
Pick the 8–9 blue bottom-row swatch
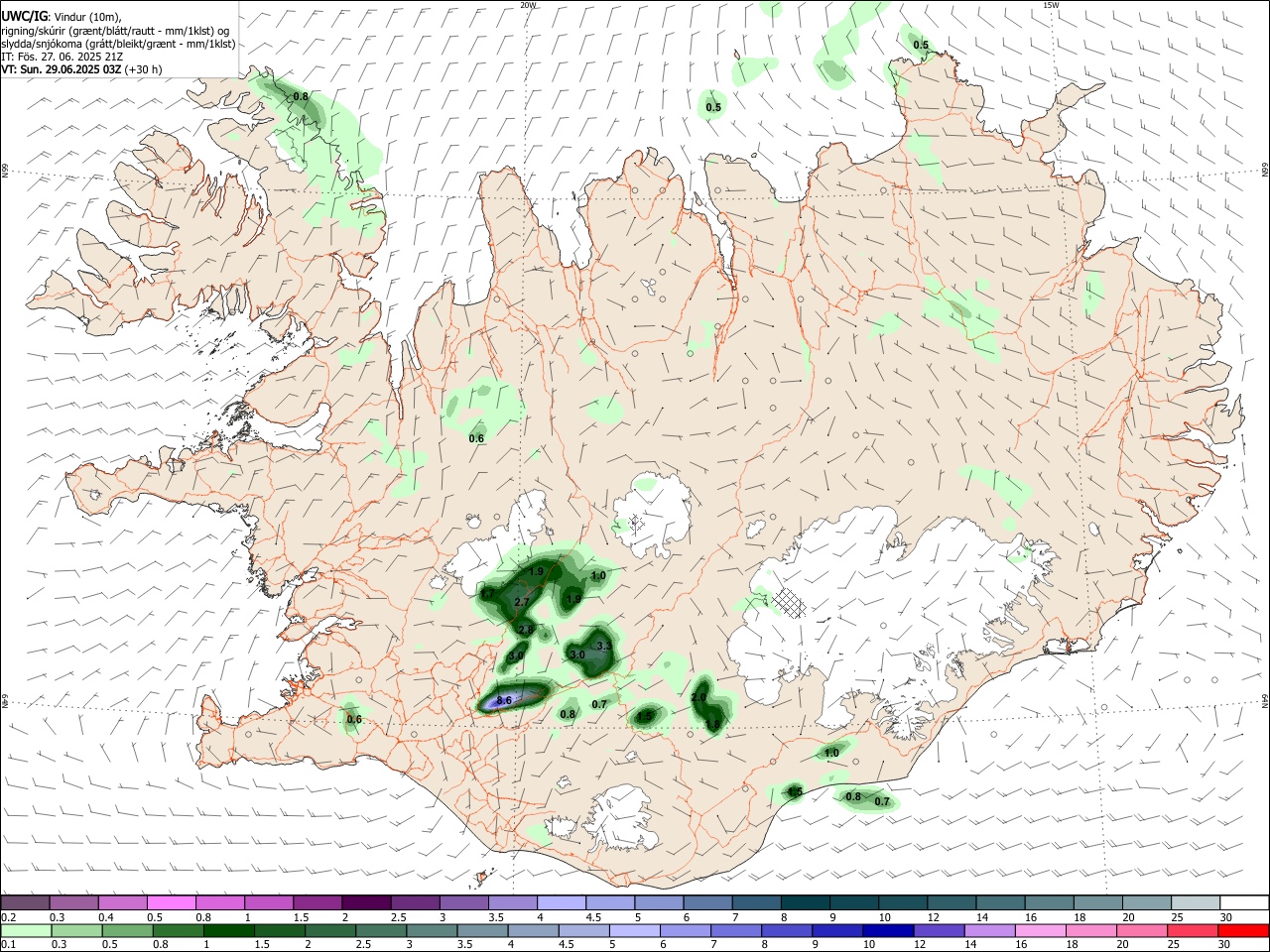coord(786,930)
